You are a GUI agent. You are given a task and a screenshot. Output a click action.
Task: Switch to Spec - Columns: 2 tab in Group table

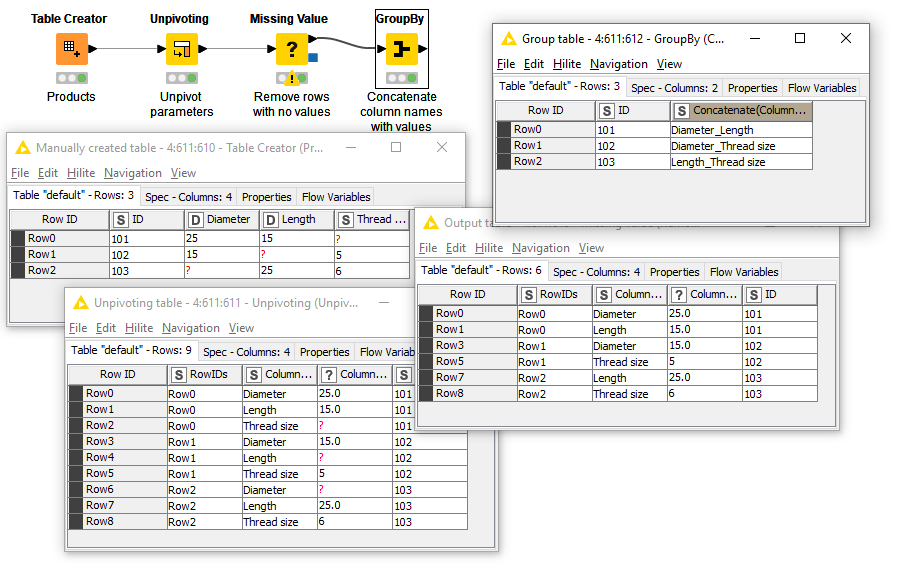(674, 88)
